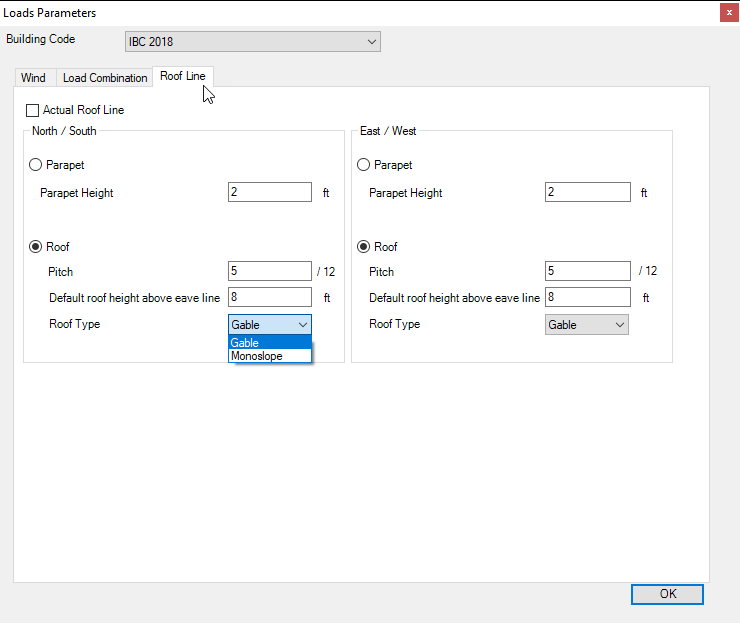Select North / South Roof radio button
This screenshot has height=623, width=740.
tap(37, 247)
